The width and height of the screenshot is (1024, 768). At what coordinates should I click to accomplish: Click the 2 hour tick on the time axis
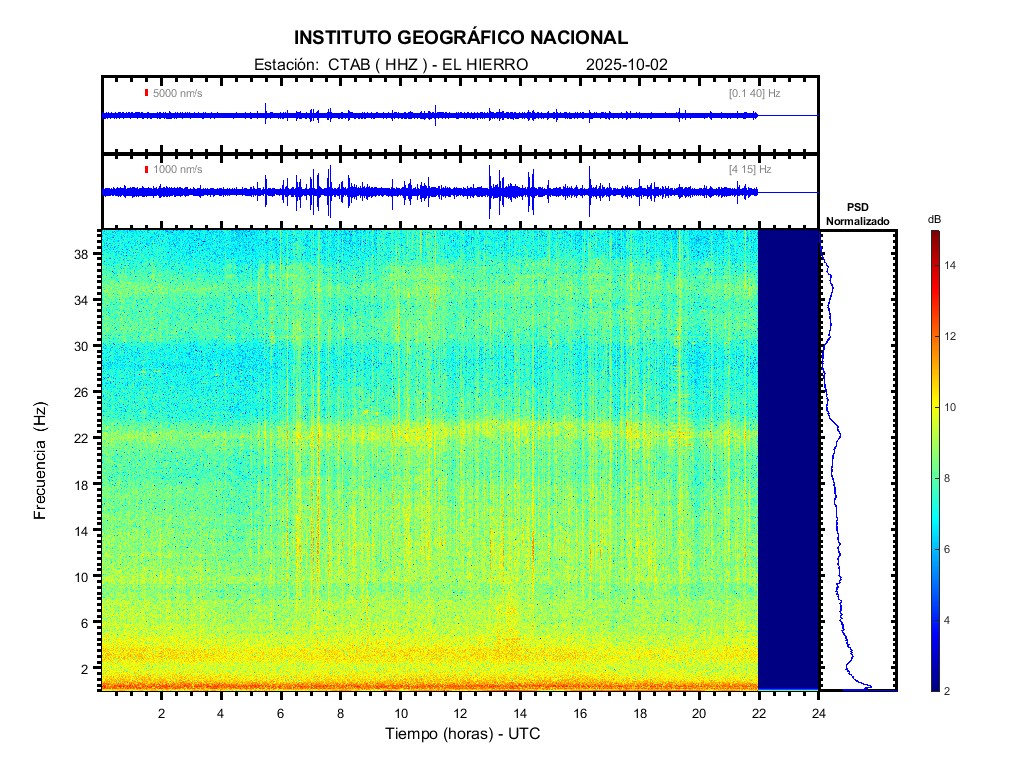pyautogui.click(x=161, y=713)
